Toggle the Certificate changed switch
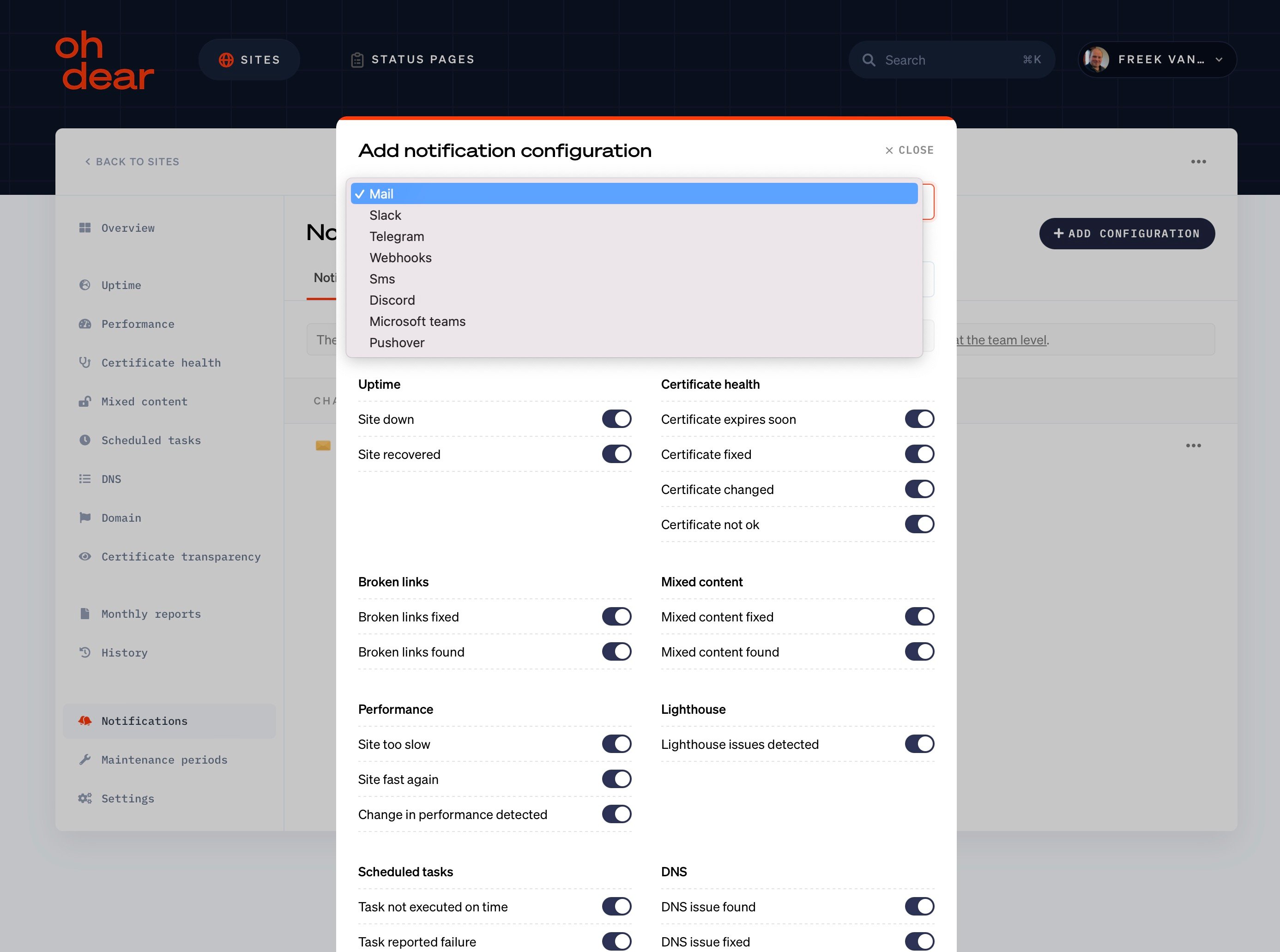 pos(919,489)
